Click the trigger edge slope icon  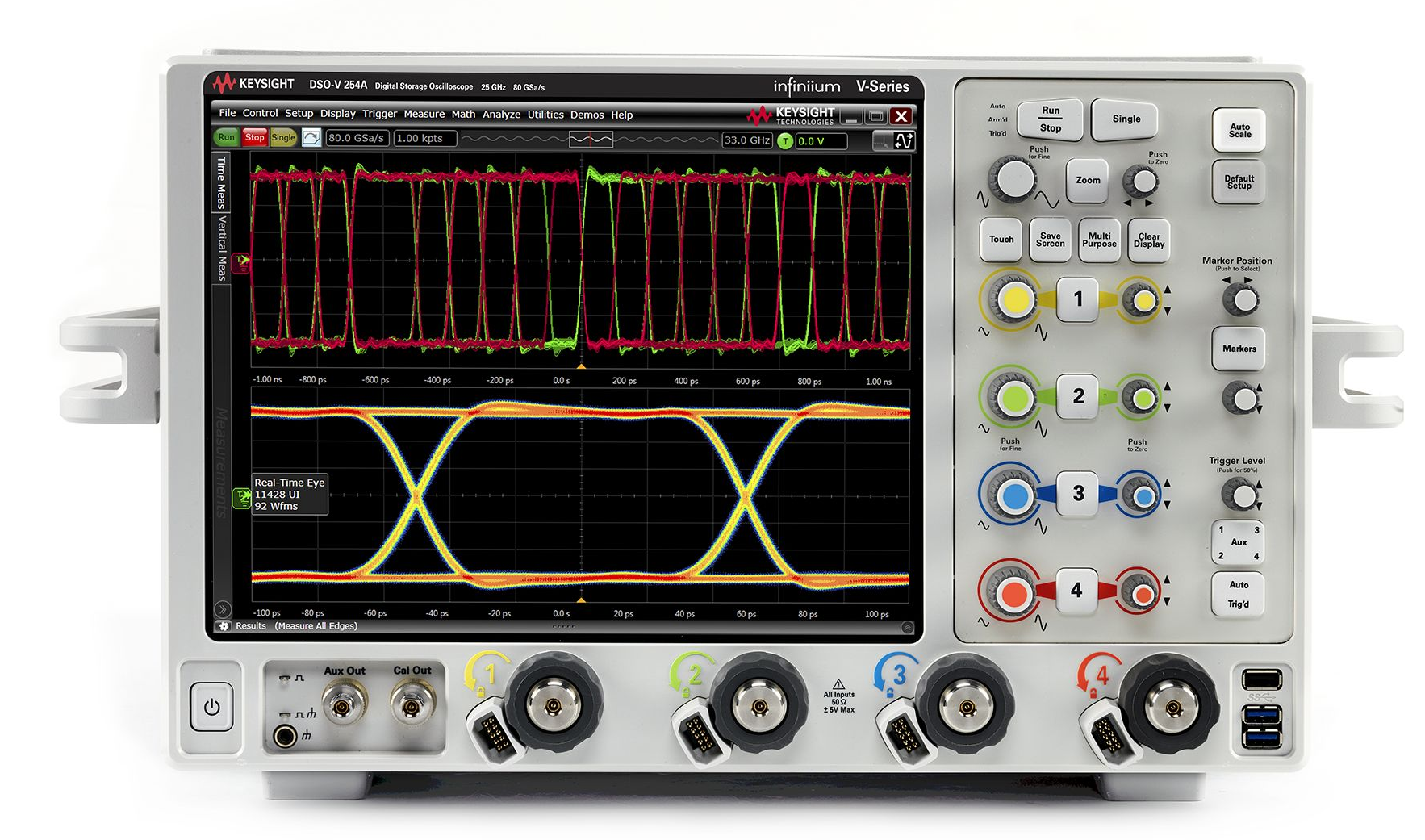pos(905,141)
